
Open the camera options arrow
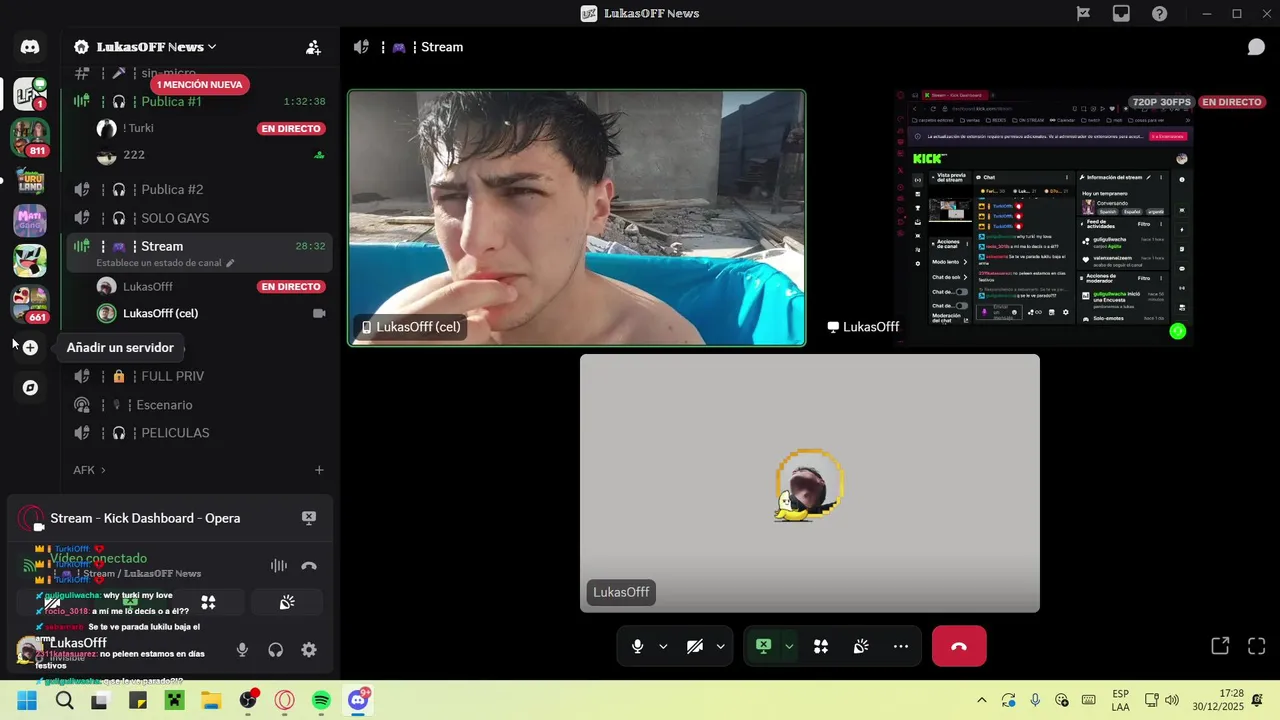pos(720,646)
